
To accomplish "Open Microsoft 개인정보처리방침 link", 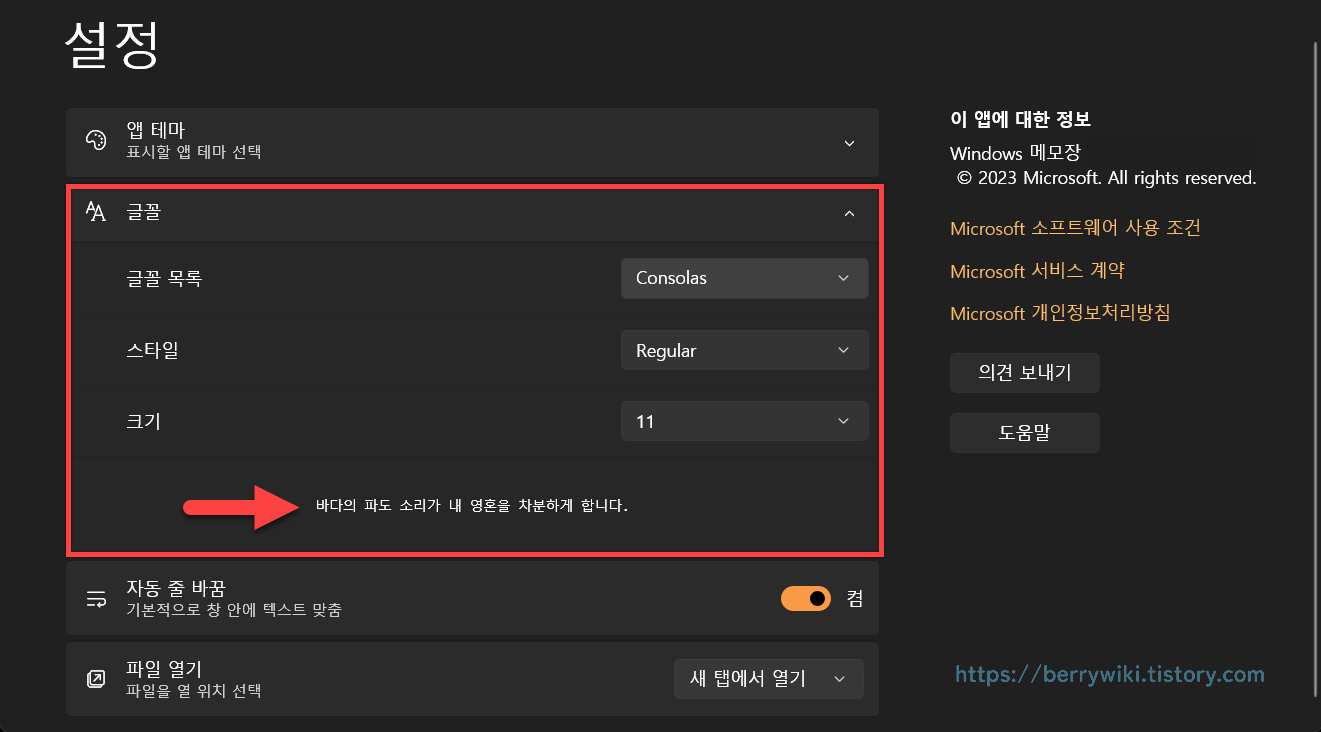I will pyautogui.click(x=1060, y=313).
